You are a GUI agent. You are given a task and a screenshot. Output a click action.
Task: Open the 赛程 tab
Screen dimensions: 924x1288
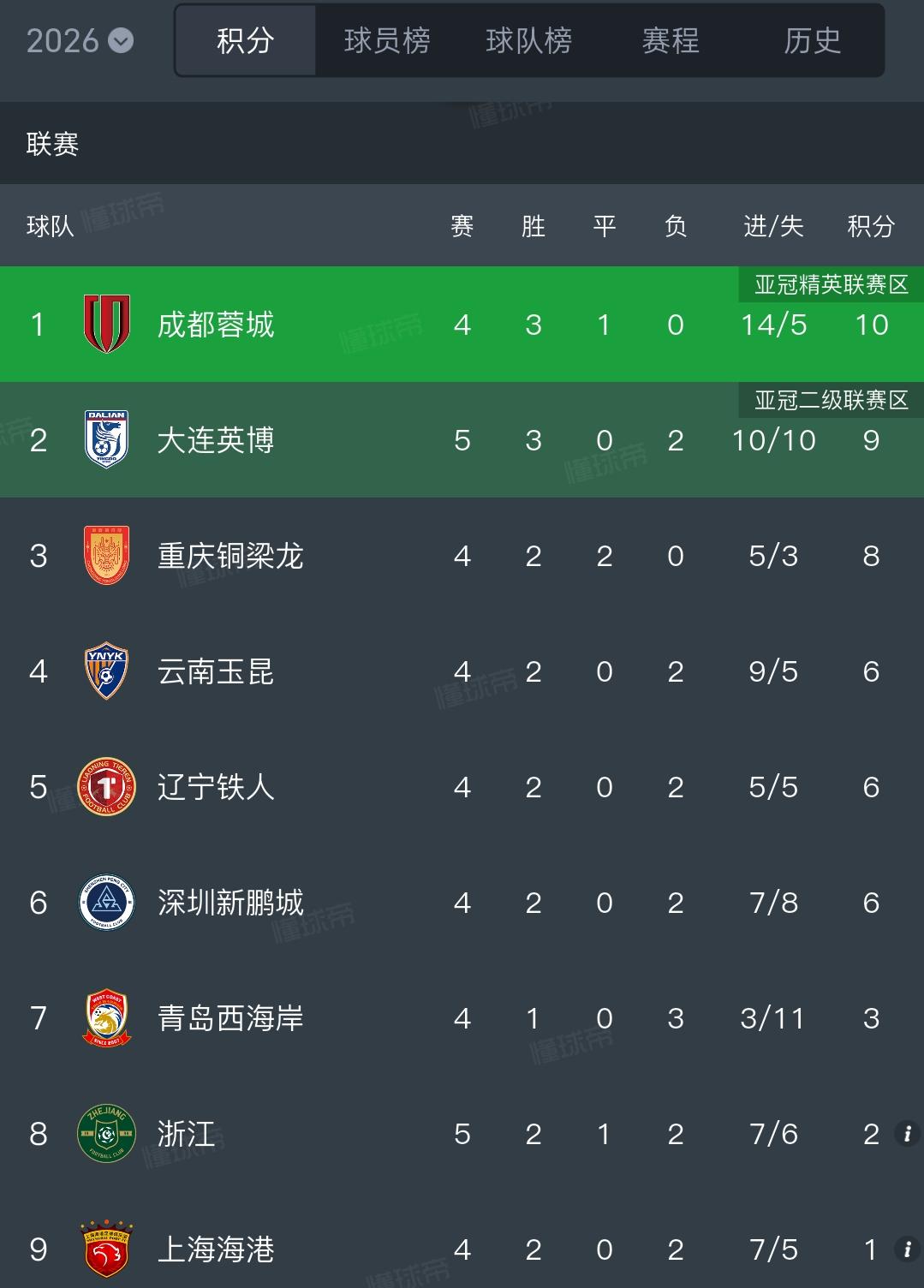671,40
